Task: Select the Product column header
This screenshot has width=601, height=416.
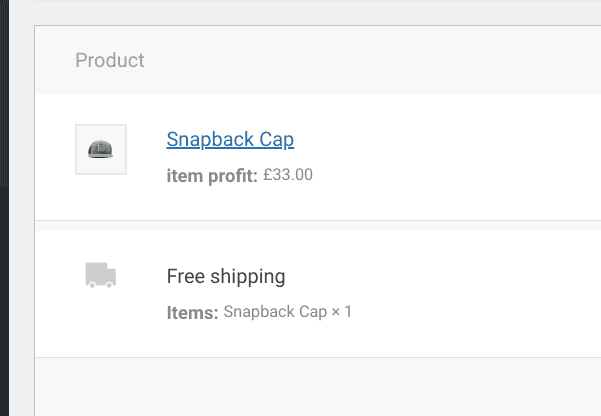Action: pos(110,60)
